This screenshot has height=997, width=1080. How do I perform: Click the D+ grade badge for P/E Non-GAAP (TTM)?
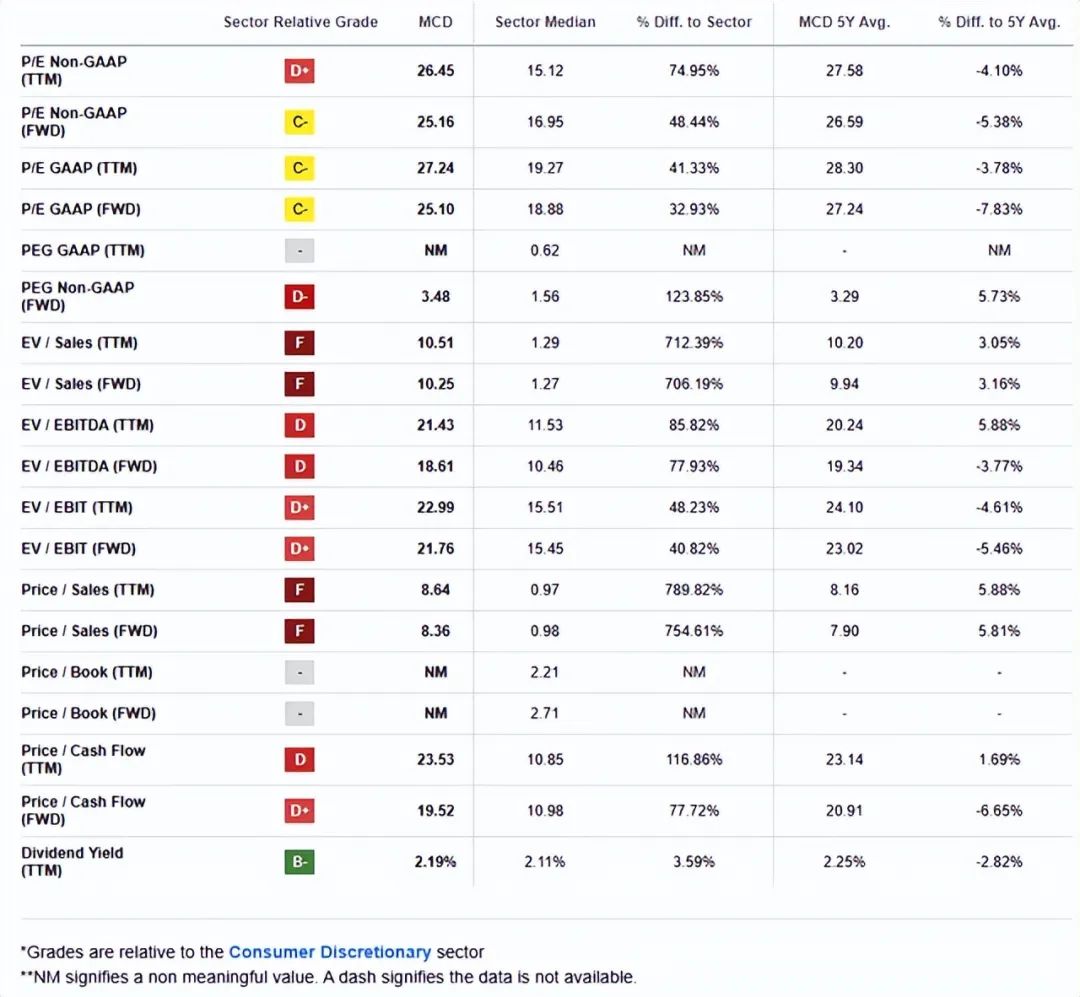(299, 71)
